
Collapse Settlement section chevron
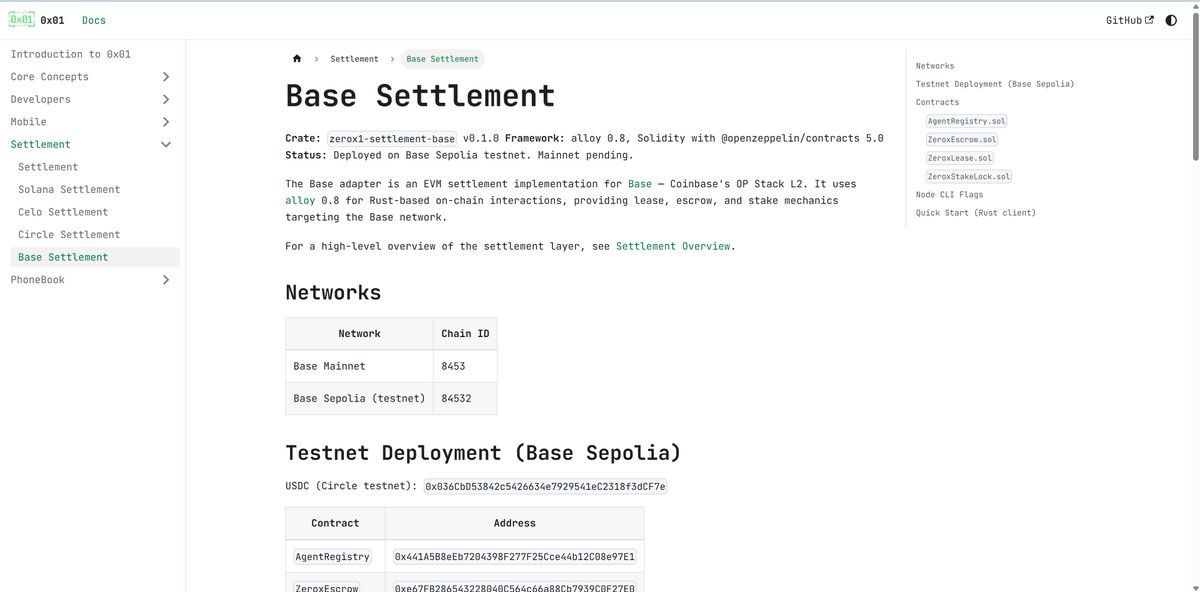[x=166, y=144]
